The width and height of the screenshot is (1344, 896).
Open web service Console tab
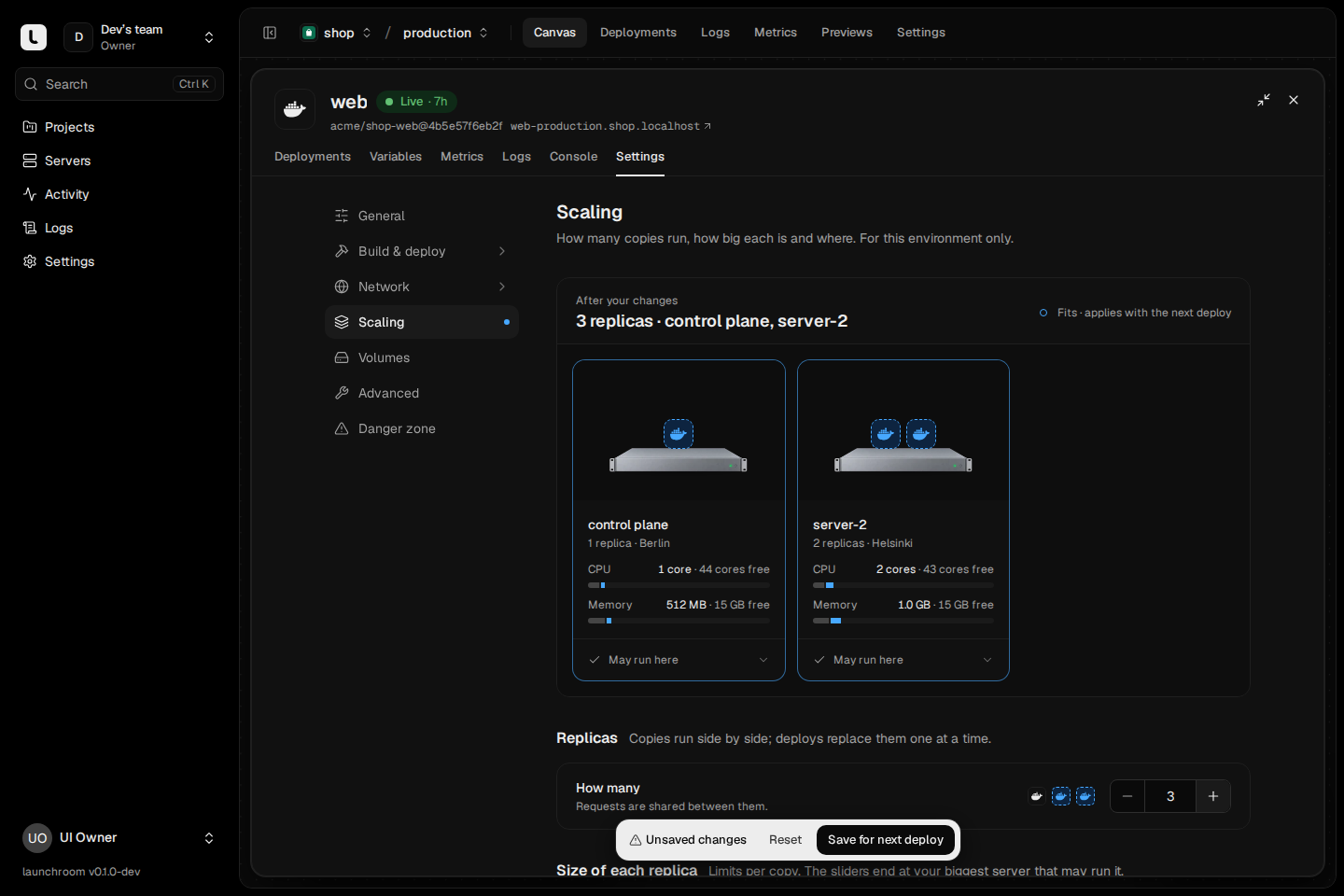[573, 157]
